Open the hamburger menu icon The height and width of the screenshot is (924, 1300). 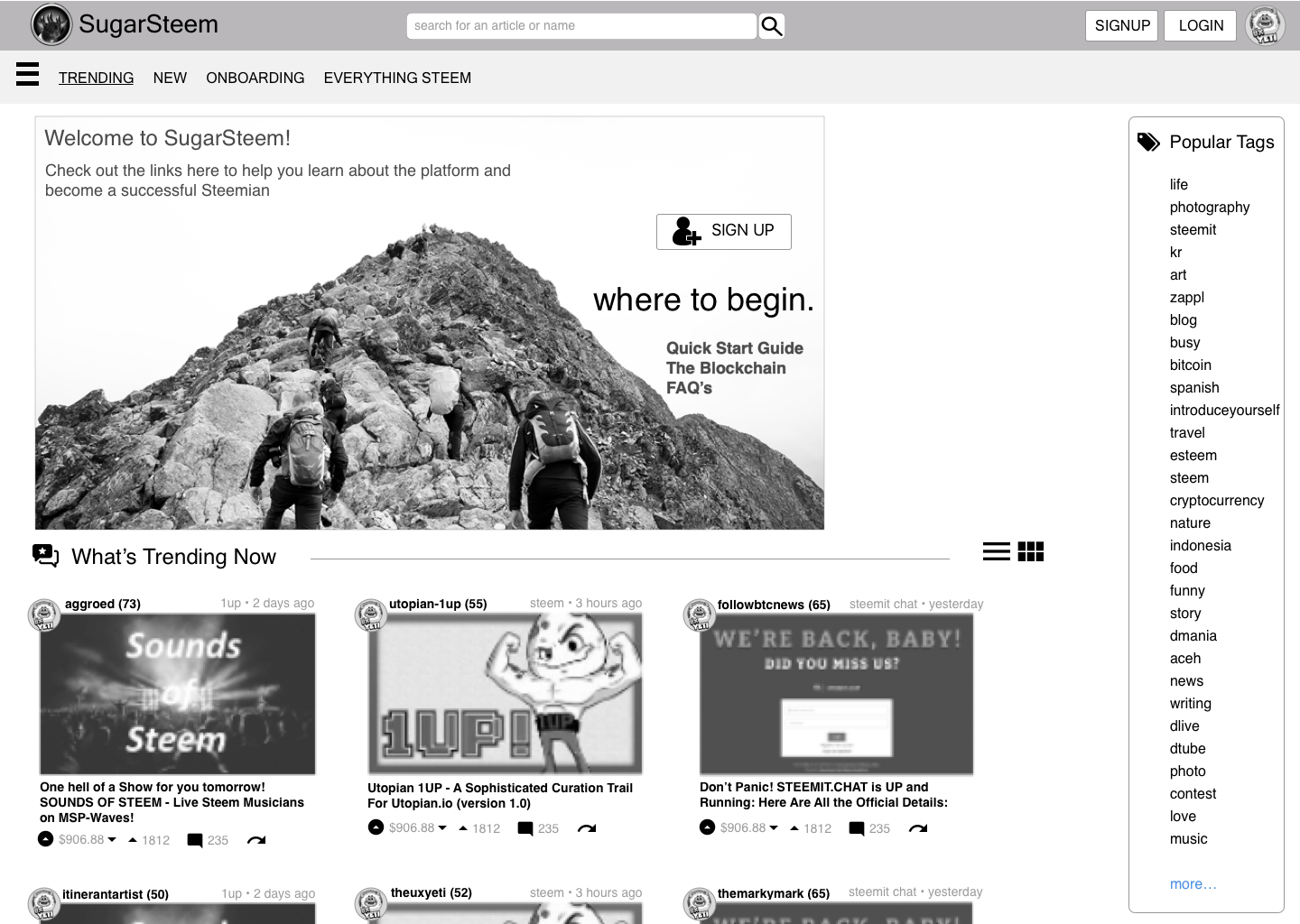tap(28, 74)
